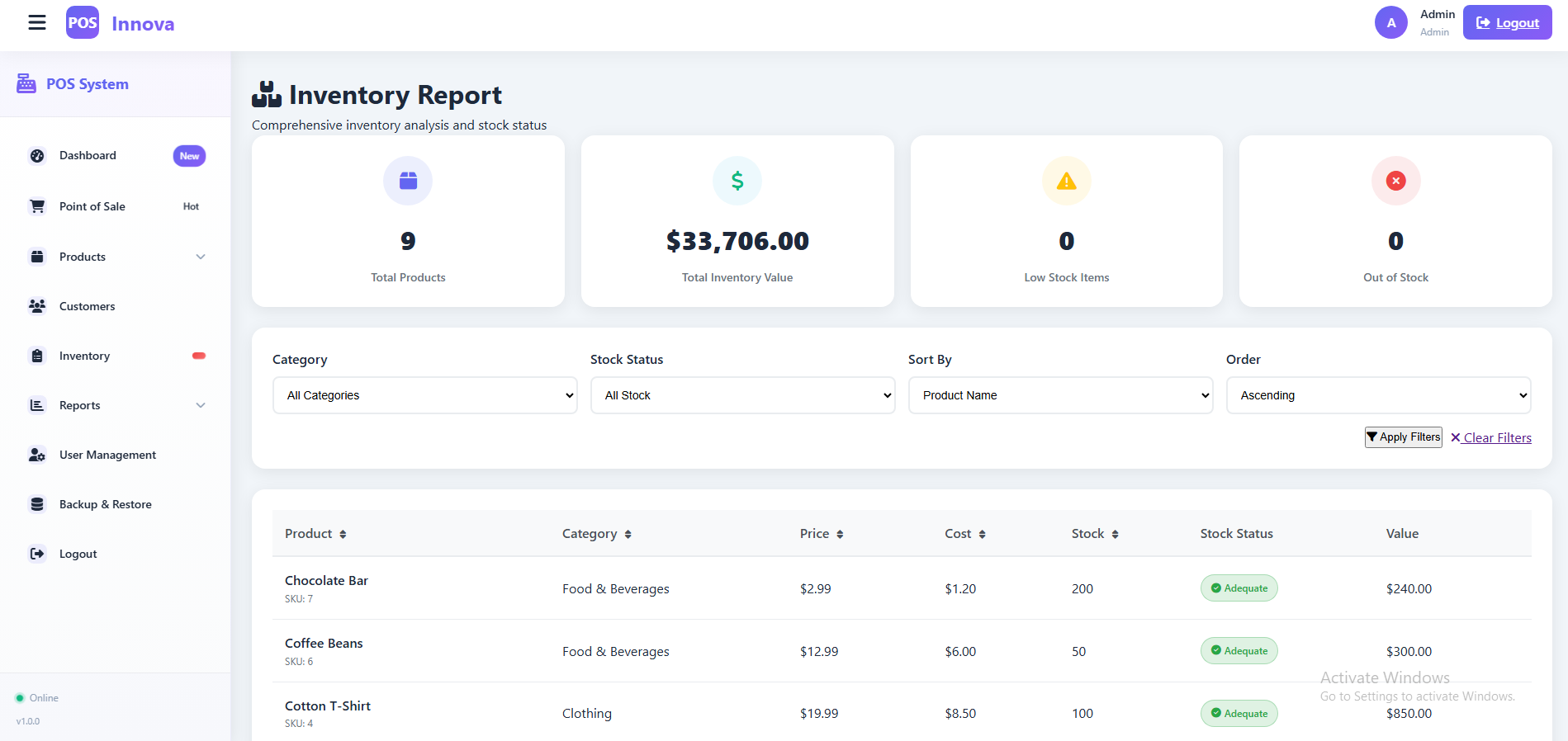Click the Low Stock warning triangle icon

coord(1066,181)
